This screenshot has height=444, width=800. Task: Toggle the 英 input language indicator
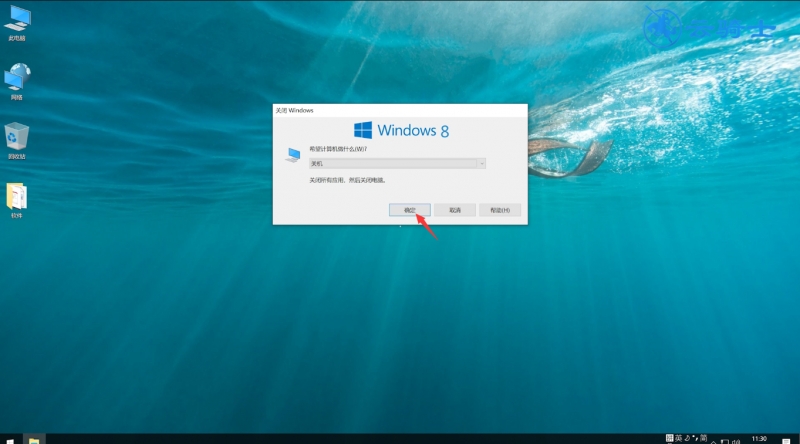coord(679,438)
